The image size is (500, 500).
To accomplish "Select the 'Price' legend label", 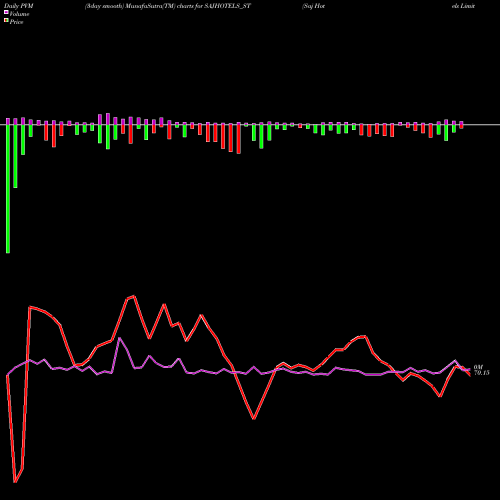I will click(16, 22).
